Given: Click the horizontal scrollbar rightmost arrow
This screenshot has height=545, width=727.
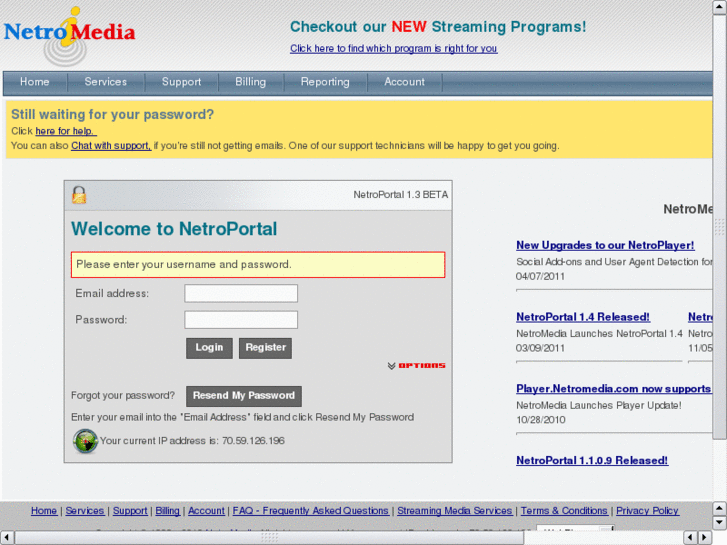Looking at the screenshot, I should point(705,538).
